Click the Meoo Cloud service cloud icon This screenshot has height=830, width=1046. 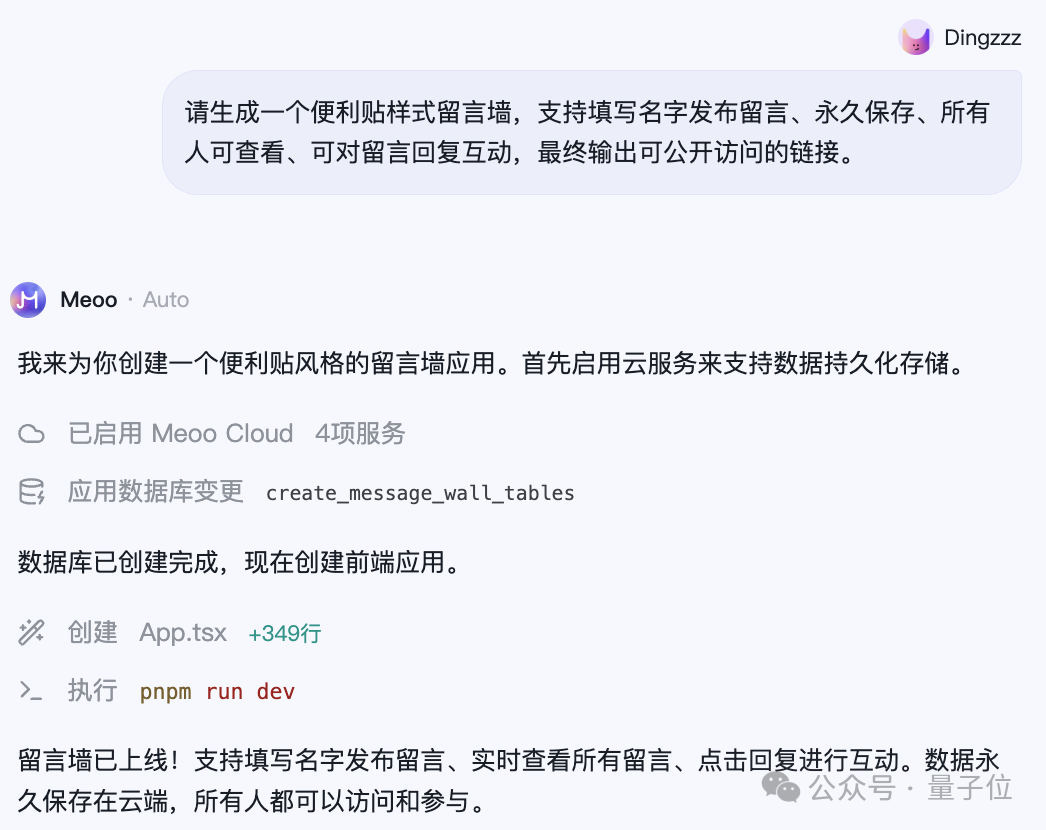click(33, 433)
